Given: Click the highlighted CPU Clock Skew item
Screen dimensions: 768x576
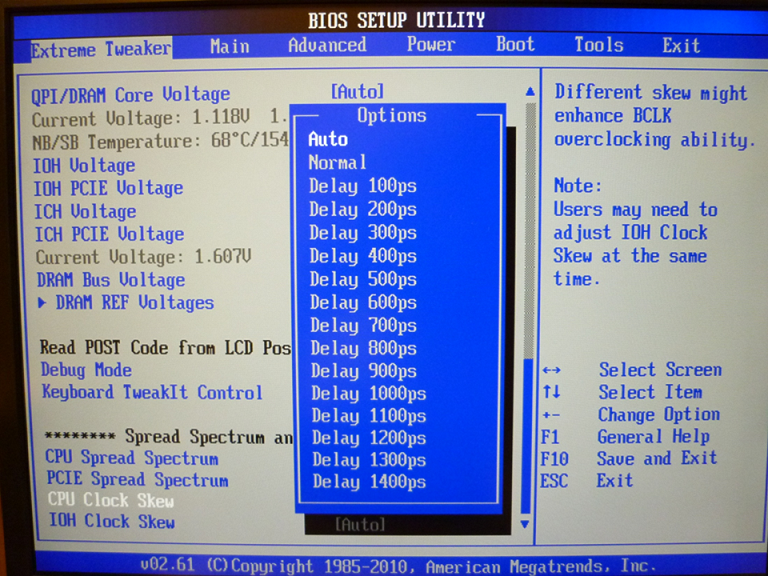Looking at the screenshot, I should [x=111, y=501].
